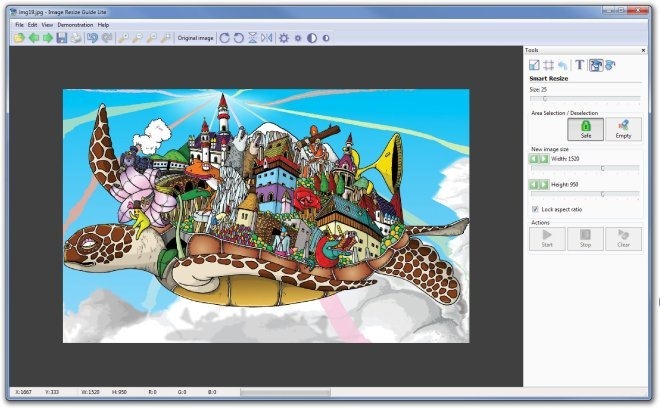This screenshot has height=409, width=660.
Task: Select the highlighted Smart Resize tool icon
Action: tap(596, 65)
